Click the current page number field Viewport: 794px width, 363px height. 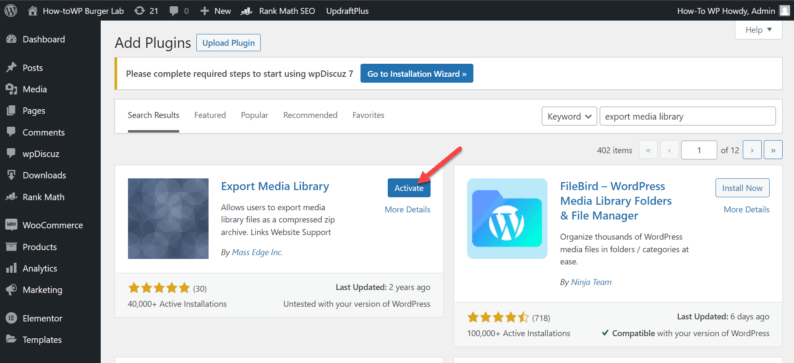click(x=699, y=150)
